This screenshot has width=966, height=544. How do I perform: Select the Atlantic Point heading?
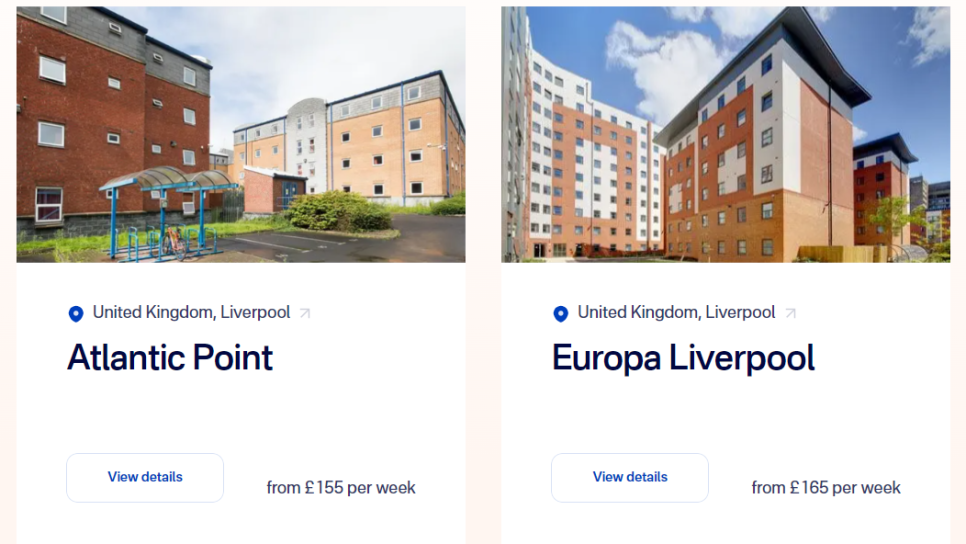coord(170,358)
